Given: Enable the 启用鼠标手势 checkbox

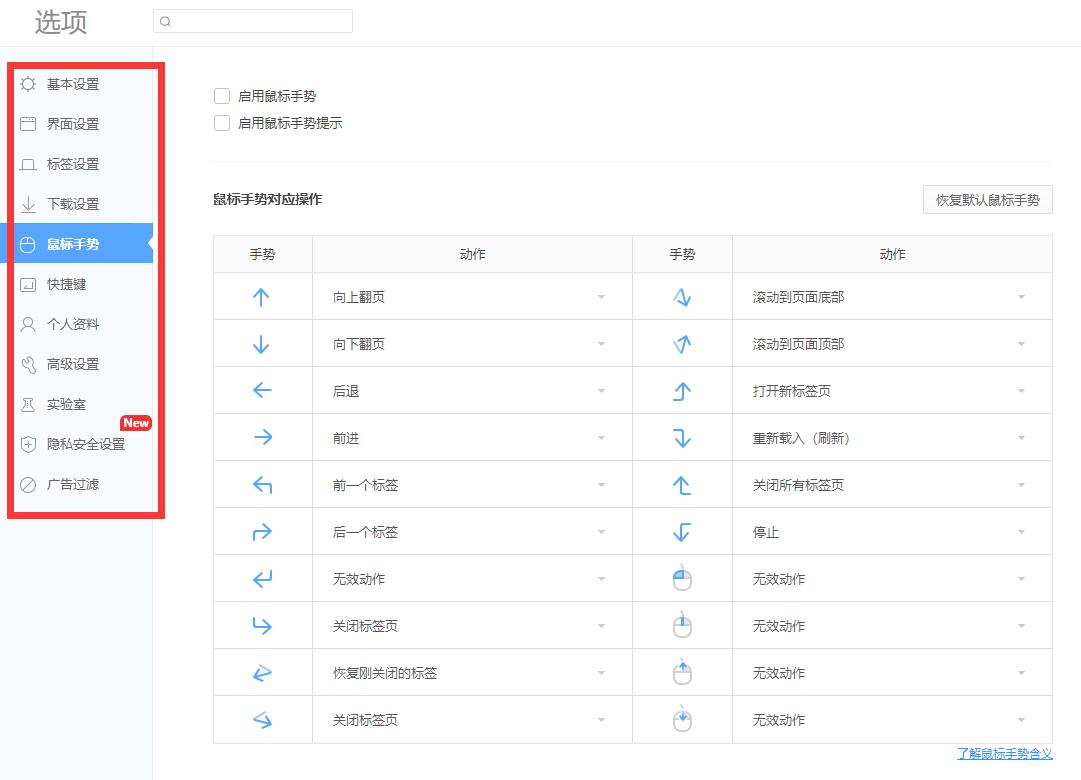Looking at the screenshot, I should pos(221,95).
